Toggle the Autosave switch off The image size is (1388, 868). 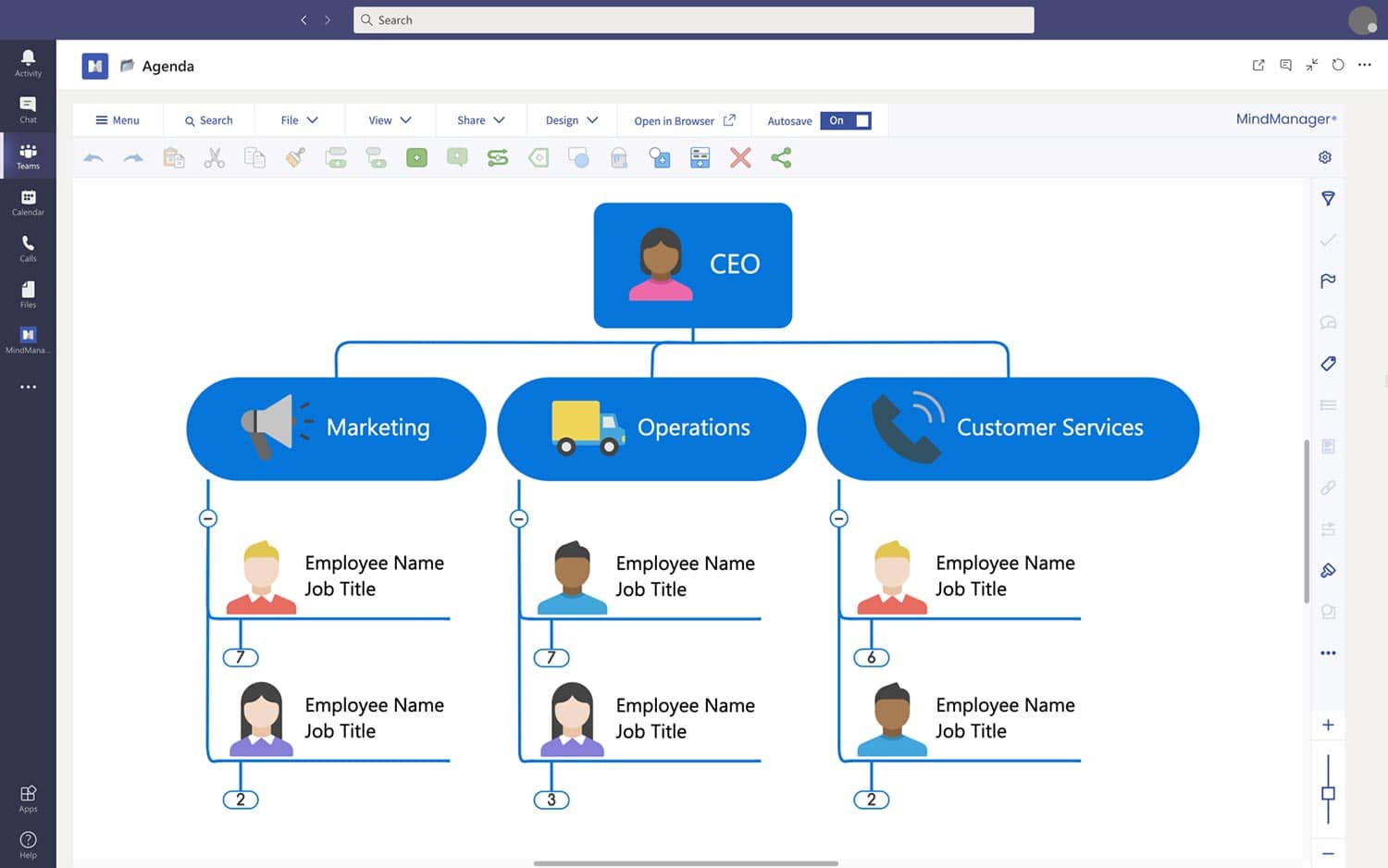pos(846,120)
